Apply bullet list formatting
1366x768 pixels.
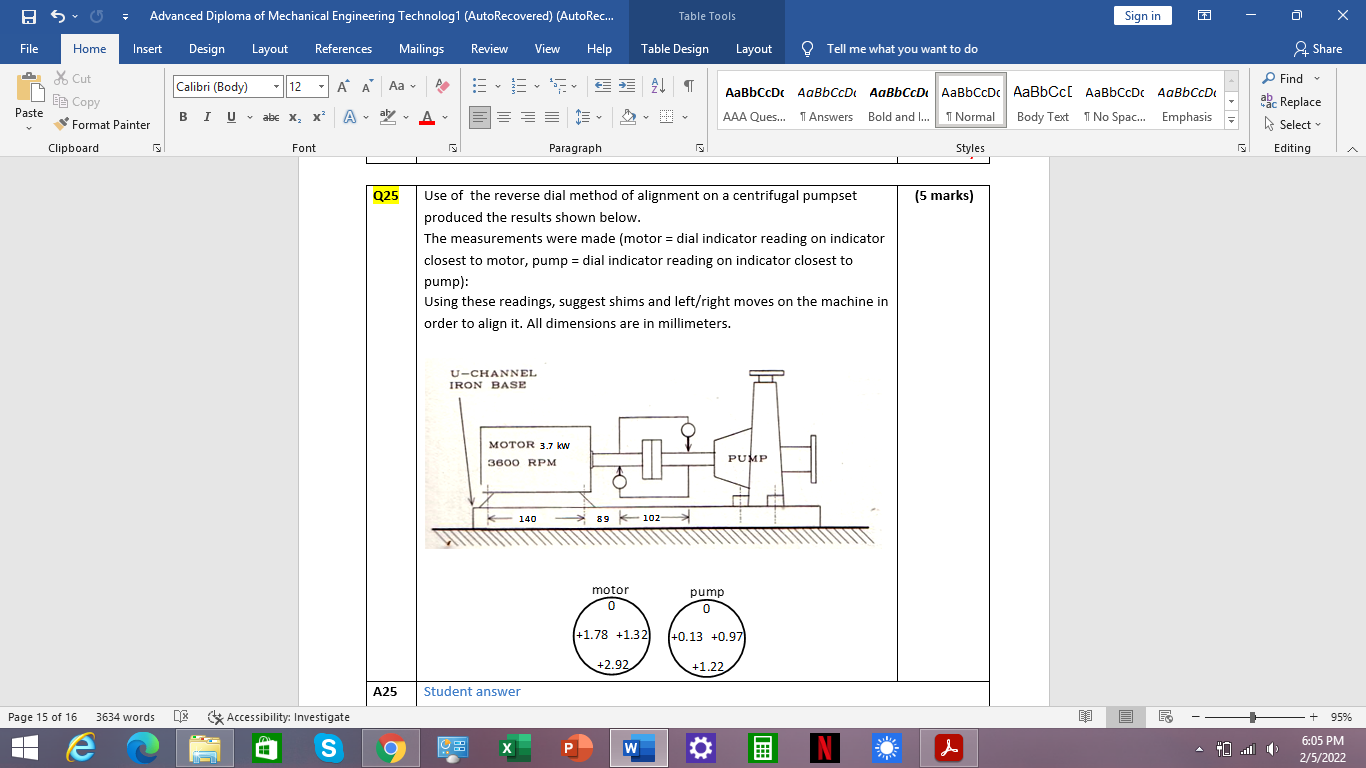(480, 87)
